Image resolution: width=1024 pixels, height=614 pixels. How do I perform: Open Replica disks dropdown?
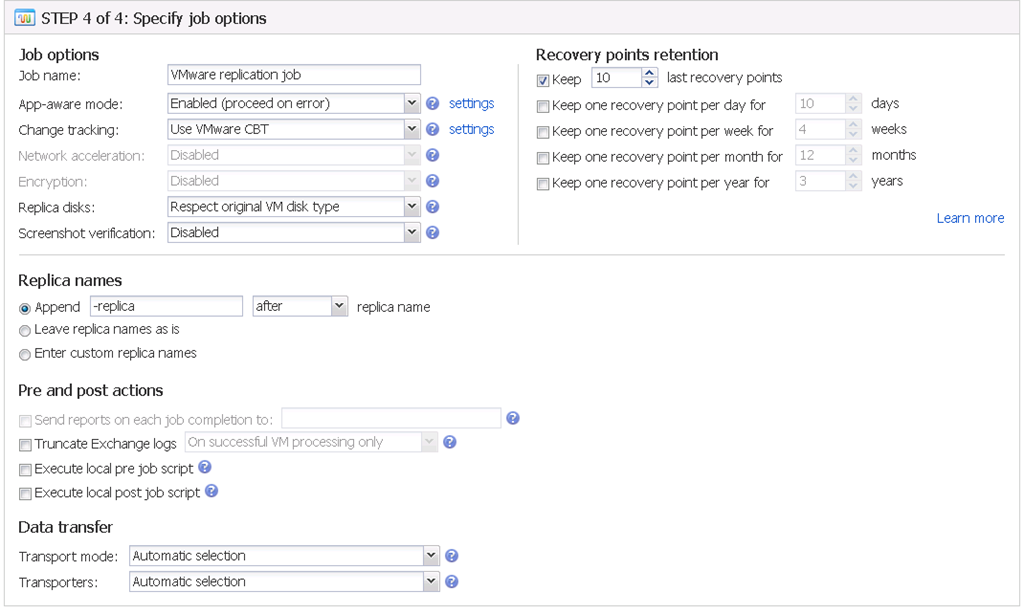pos(411,206)
